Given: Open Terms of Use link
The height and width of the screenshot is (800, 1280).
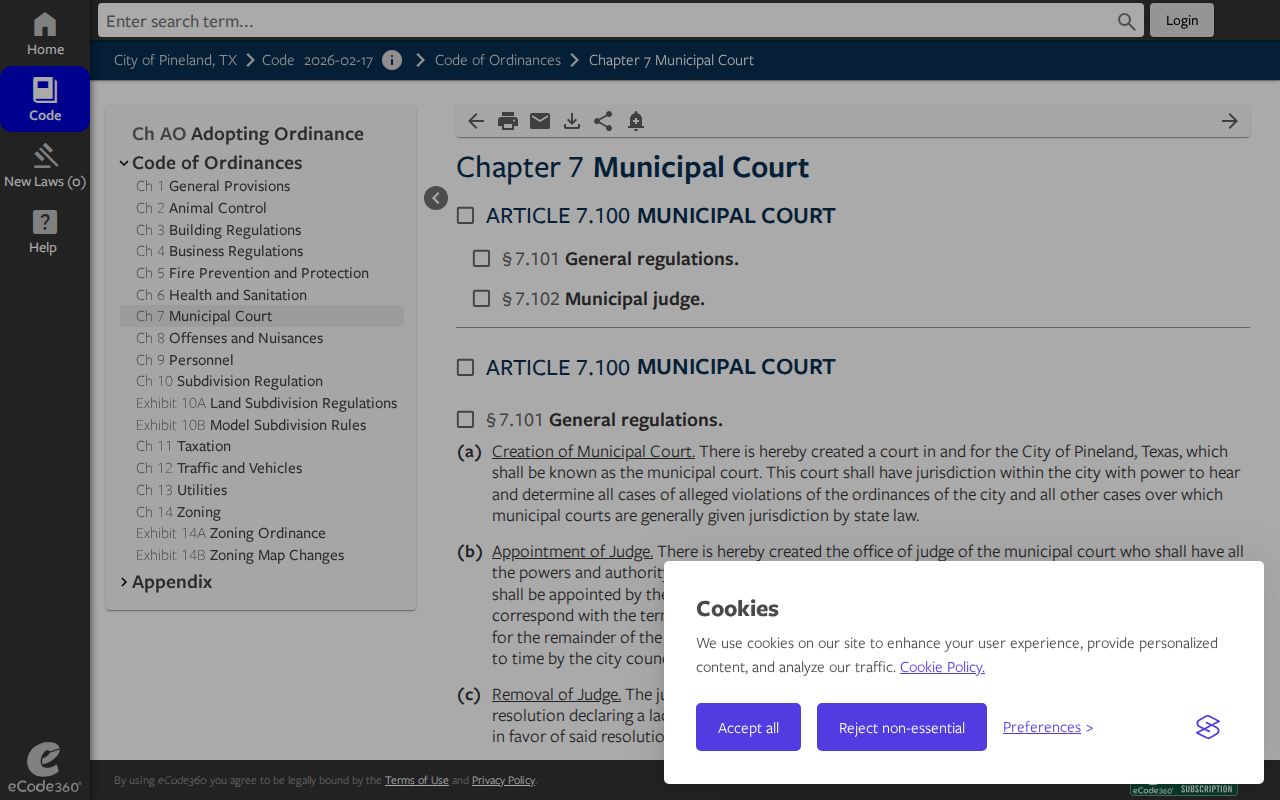Looking at the screenshot, I should tap(417, 780).
